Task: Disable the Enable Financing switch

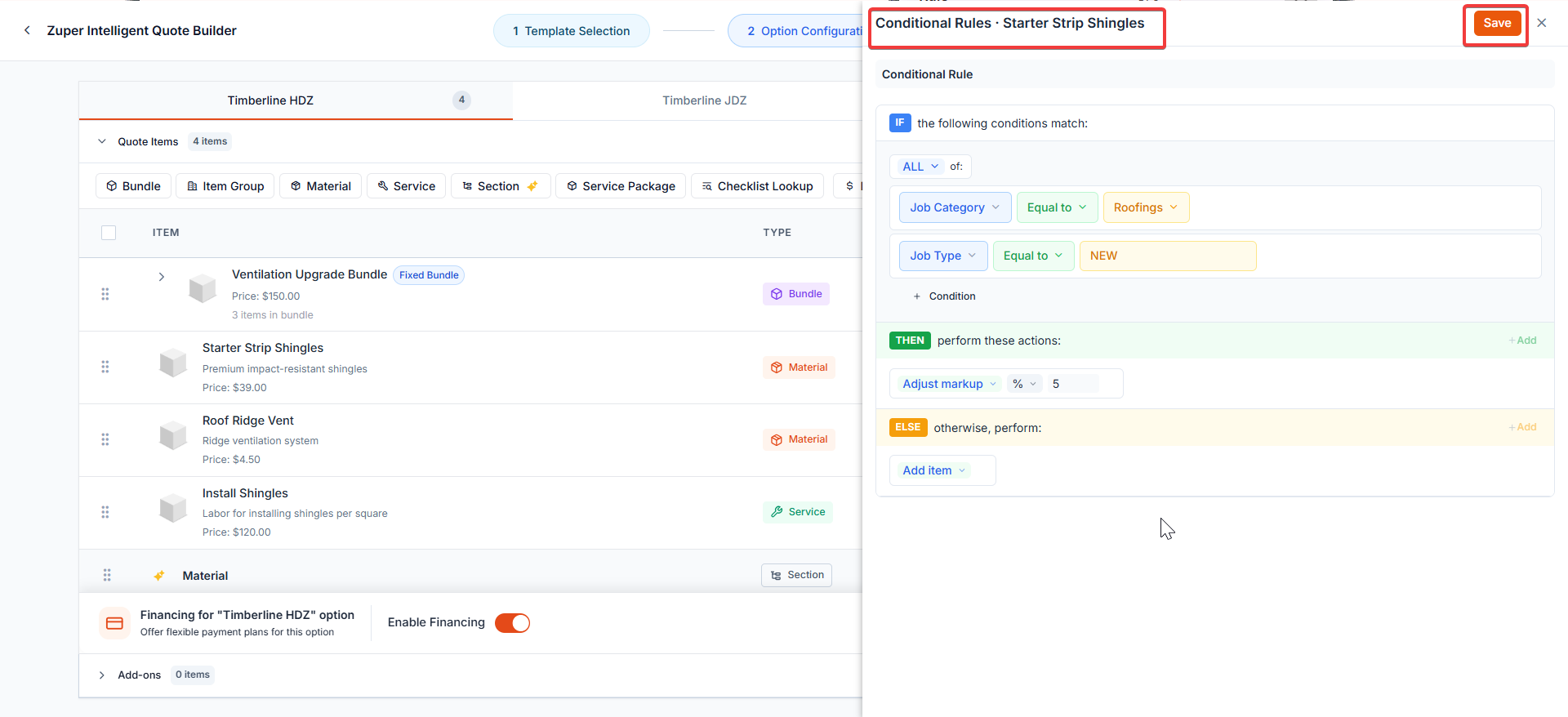Action: tap(513, 623)
